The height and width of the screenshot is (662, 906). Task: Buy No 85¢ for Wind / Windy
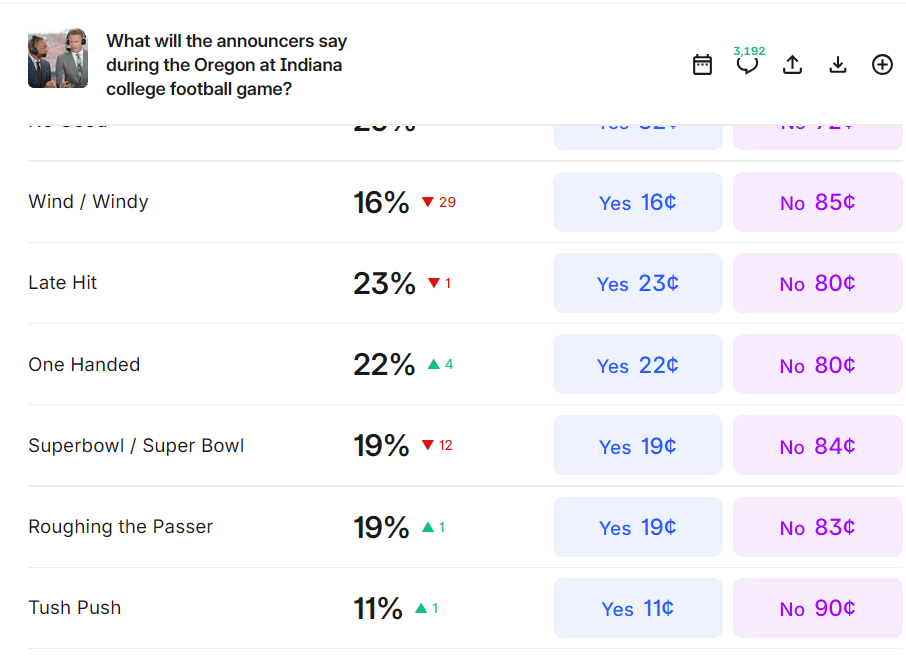click(817, 202)
